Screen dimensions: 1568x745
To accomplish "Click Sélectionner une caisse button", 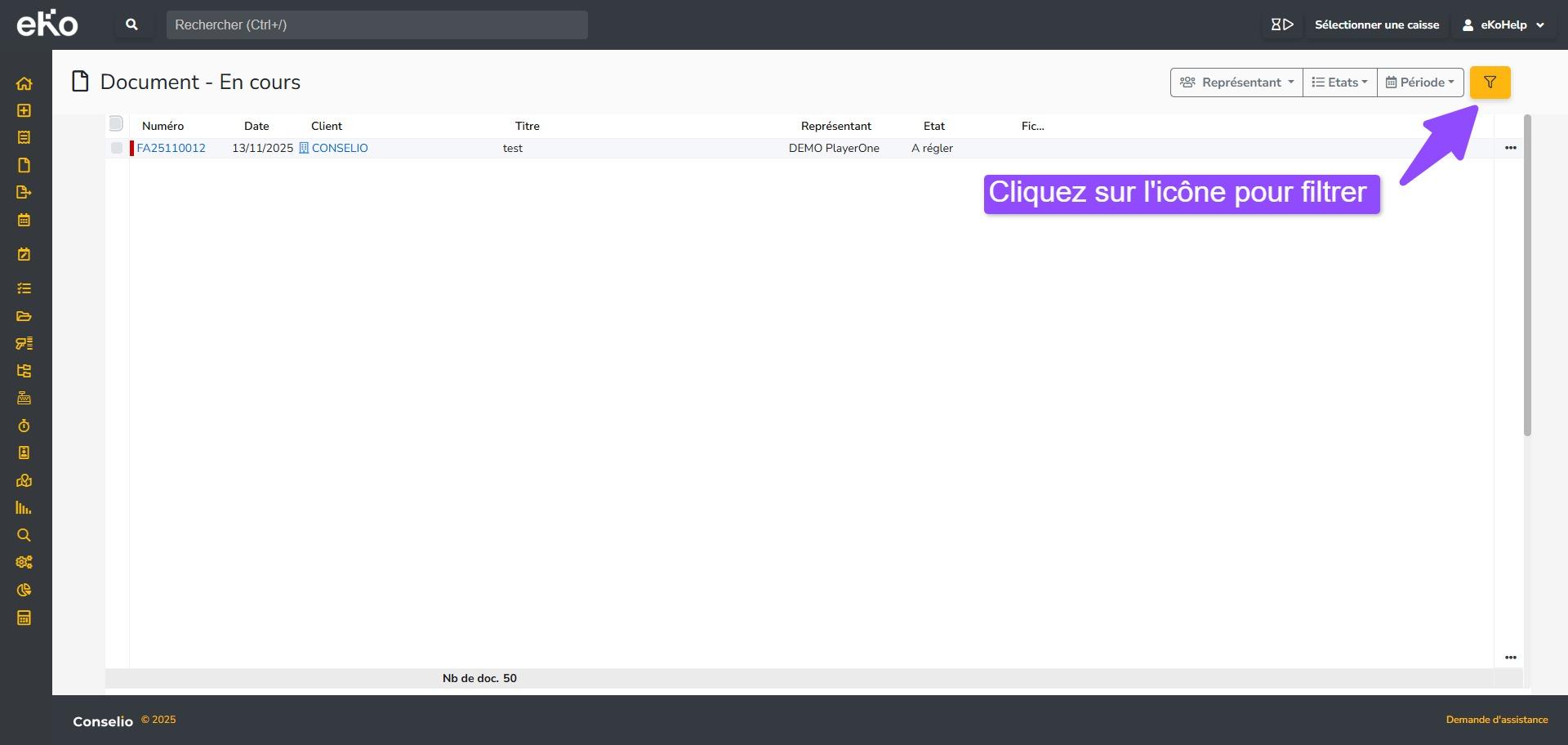I will point(1376,25).
